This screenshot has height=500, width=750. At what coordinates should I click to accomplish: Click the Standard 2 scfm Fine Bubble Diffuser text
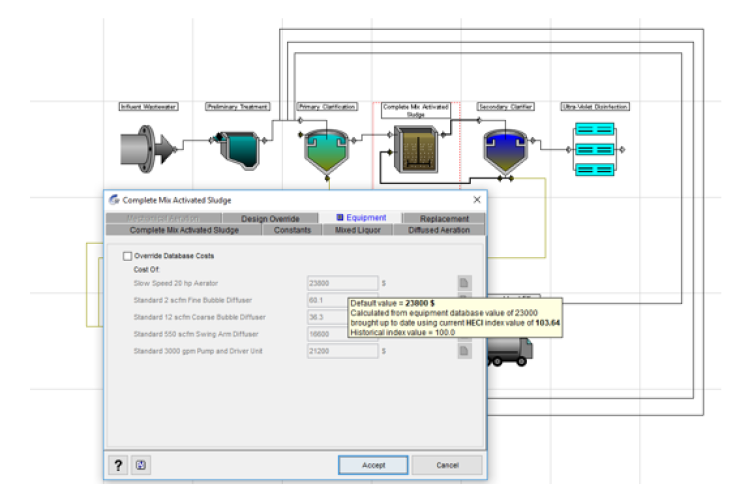[193, 300]
